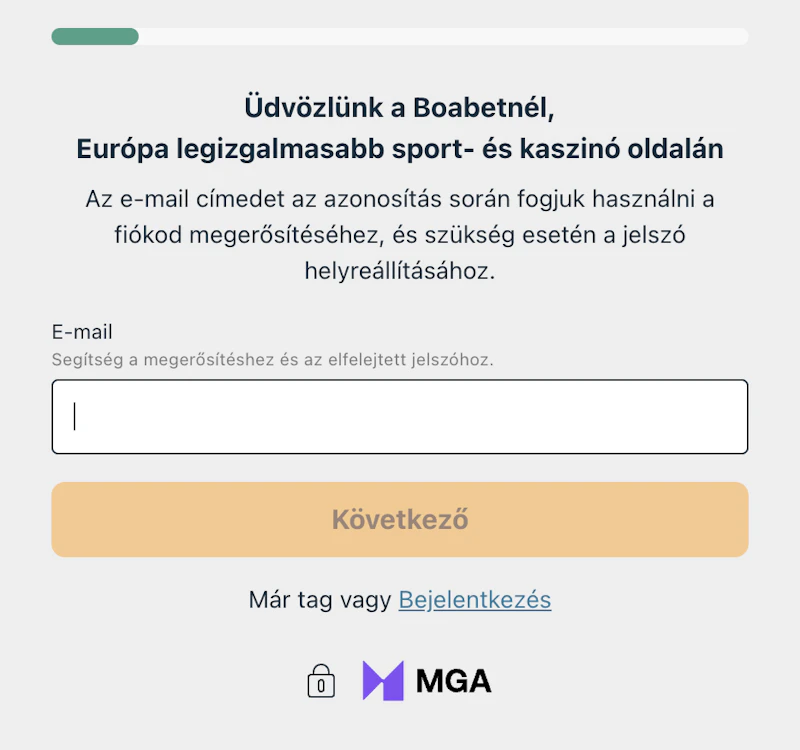
Task: Click the green filled progress segment
Action: click(x=95, y=37)
